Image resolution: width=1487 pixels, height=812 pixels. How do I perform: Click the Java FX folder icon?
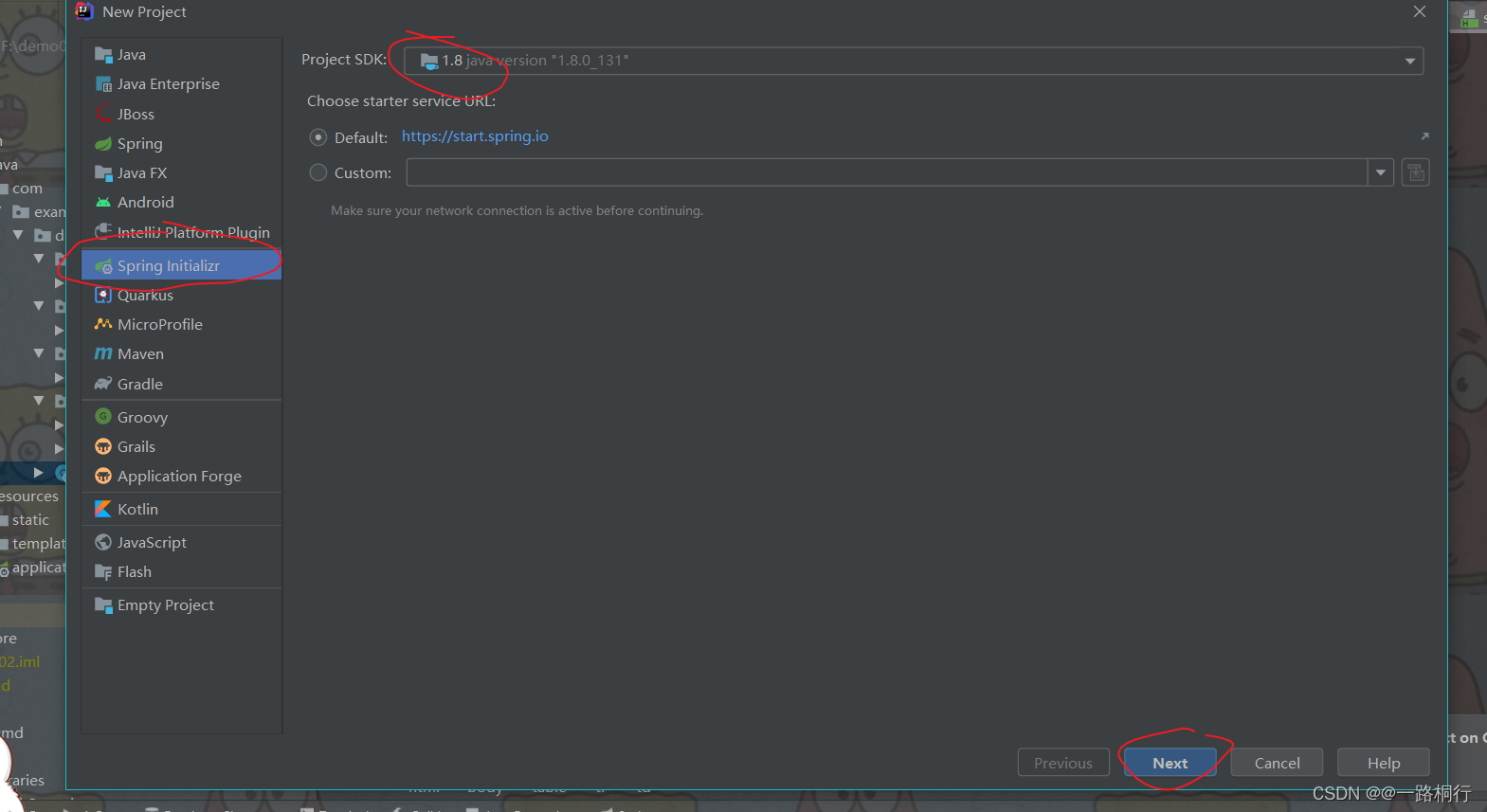click(x=103, y=173)
